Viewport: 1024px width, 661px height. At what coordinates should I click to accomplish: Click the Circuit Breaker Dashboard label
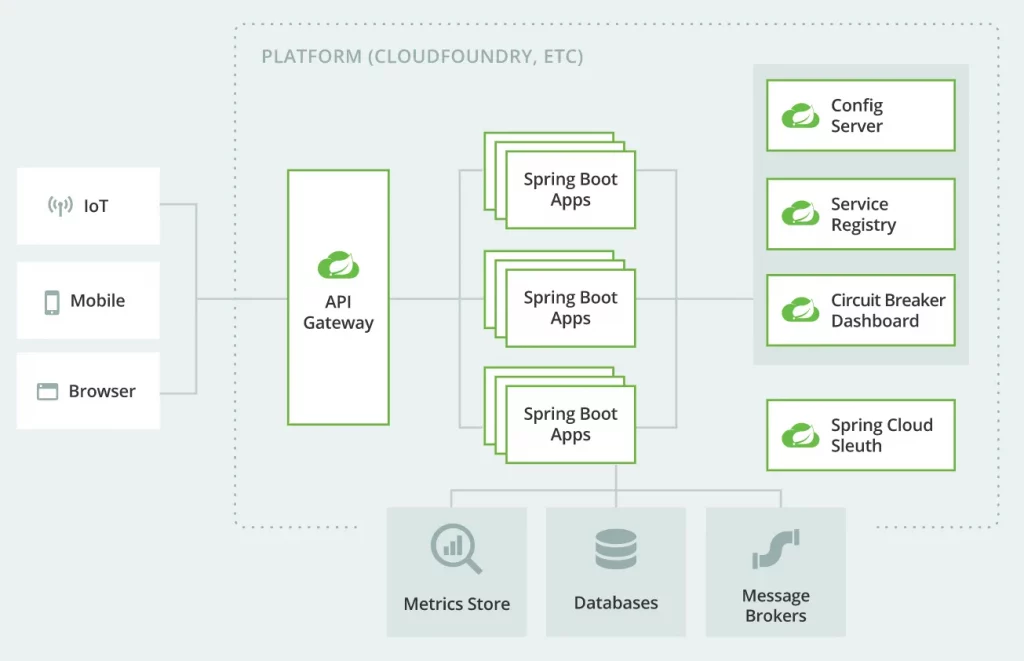point(887,310)
